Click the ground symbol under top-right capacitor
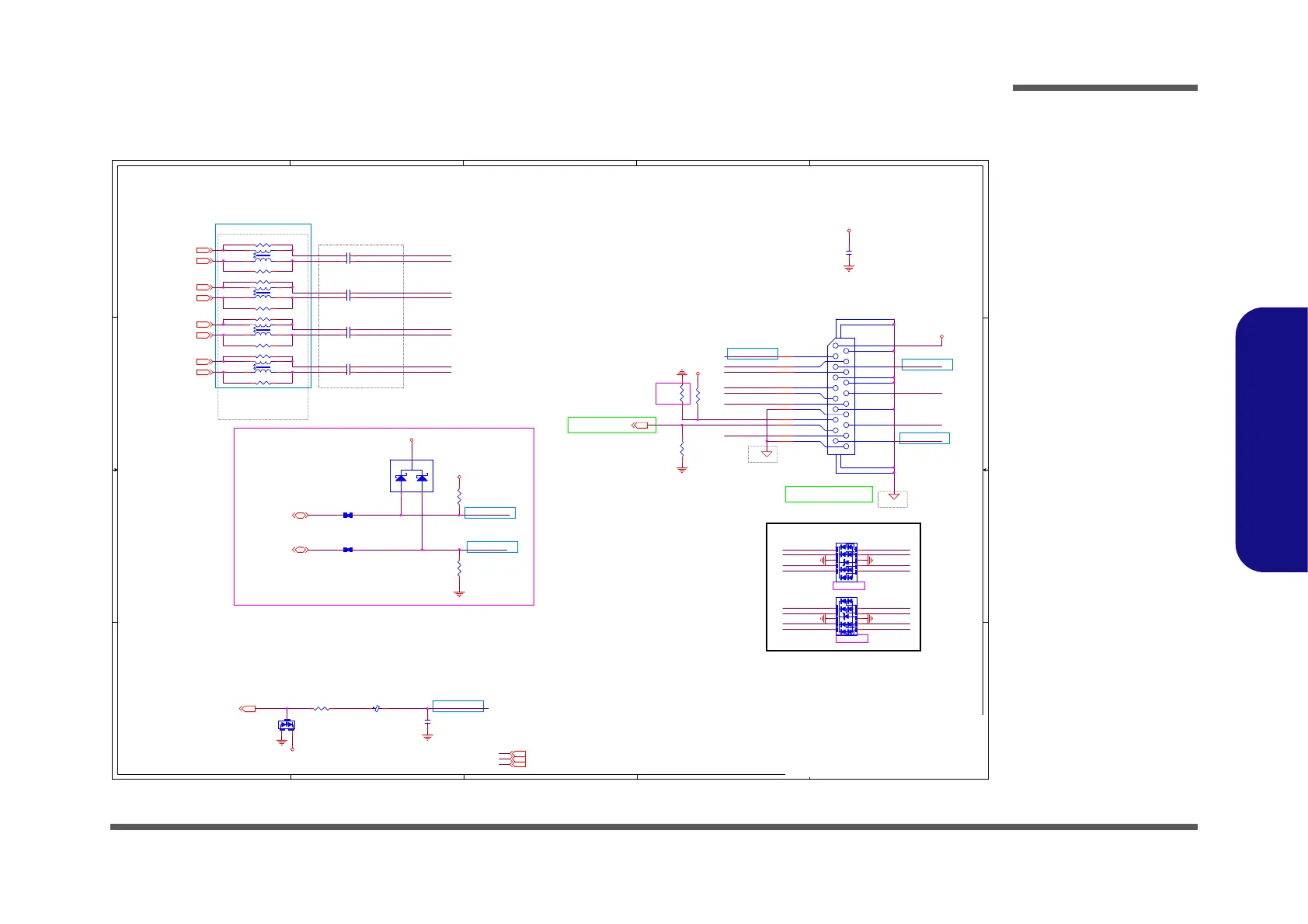The height and width of the screenshot is (924, 1308). (849, 268)
